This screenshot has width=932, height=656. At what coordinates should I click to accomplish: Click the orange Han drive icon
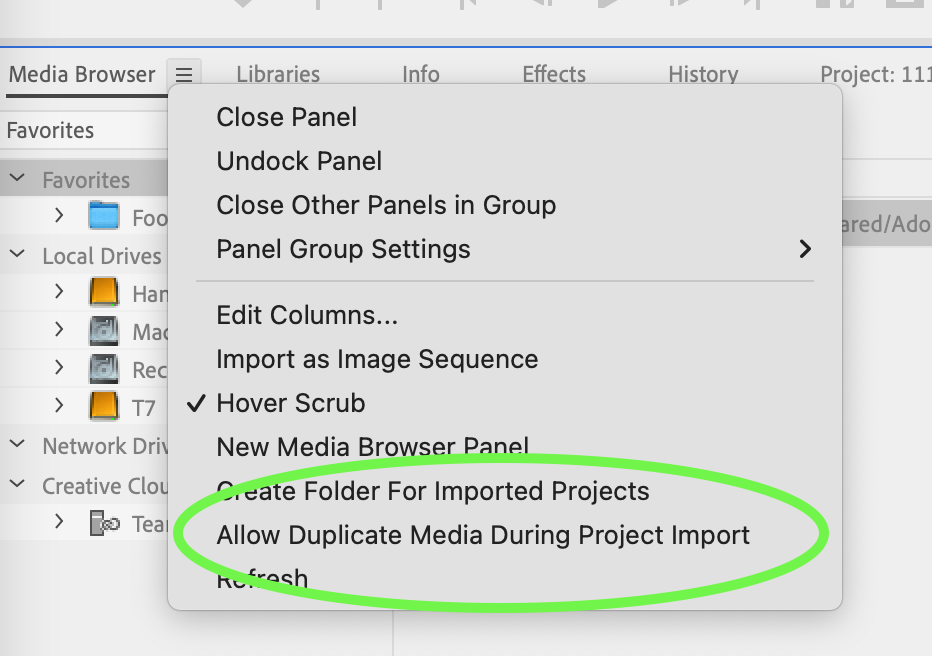(104, 292)
